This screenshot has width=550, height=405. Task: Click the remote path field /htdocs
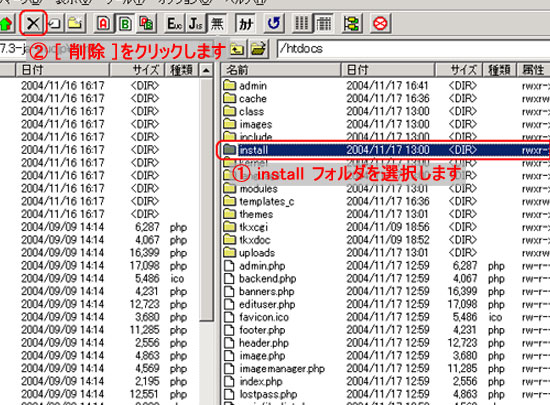coord(413,49)
